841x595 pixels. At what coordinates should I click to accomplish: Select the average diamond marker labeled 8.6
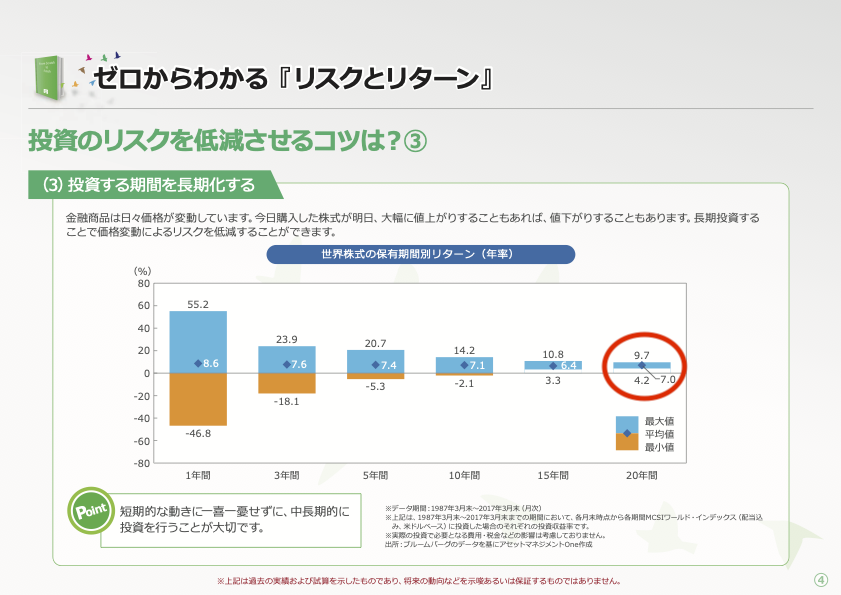pos(198,363)
